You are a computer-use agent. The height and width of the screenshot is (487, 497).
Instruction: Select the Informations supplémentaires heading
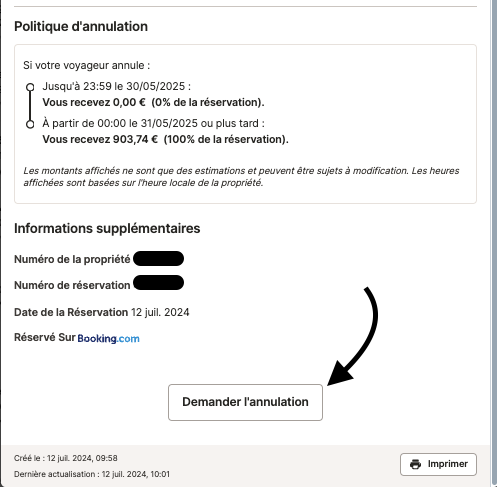pos(107,229)
